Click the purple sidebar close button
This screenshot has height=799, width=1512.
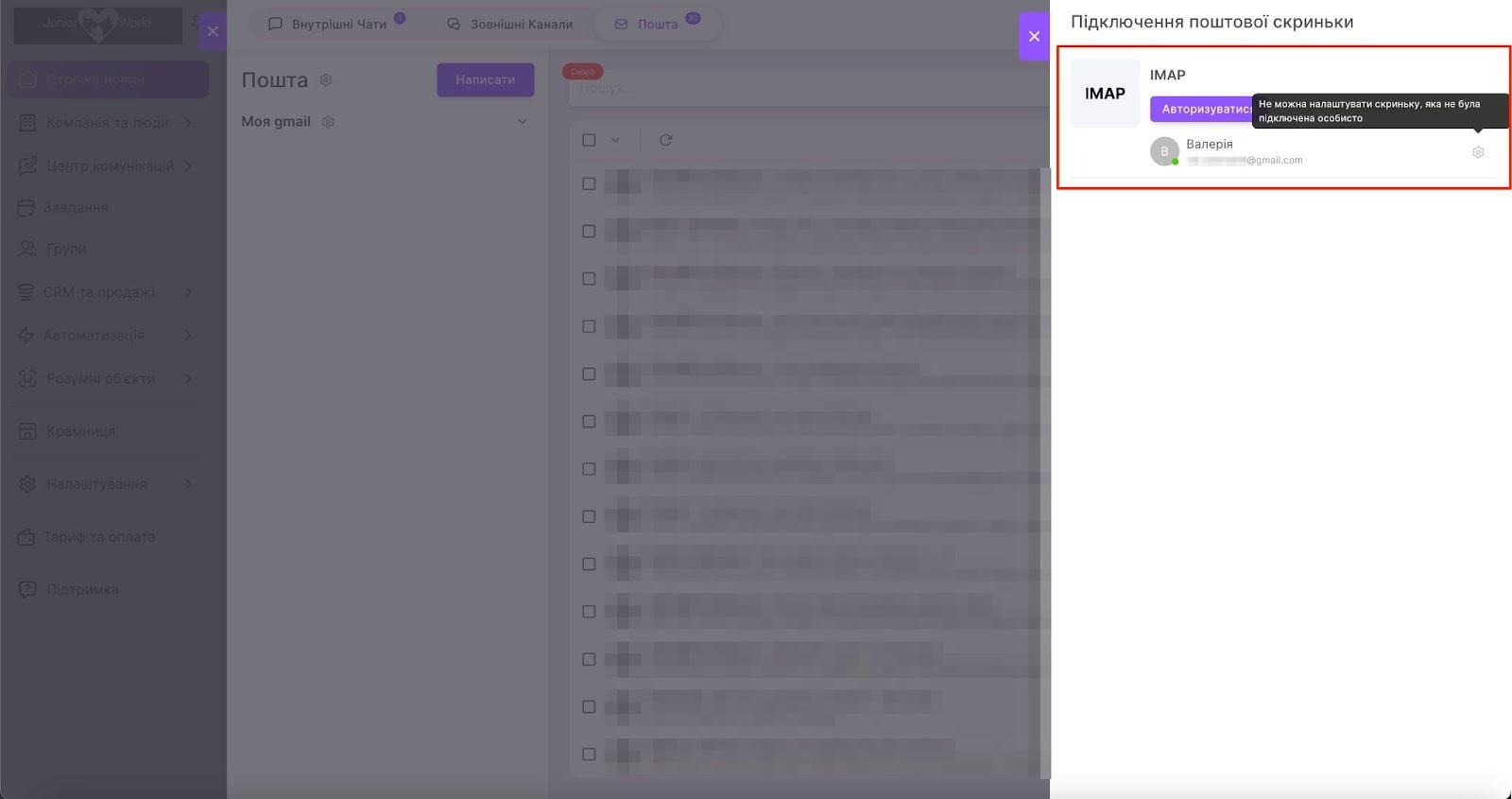coord(213,31)
